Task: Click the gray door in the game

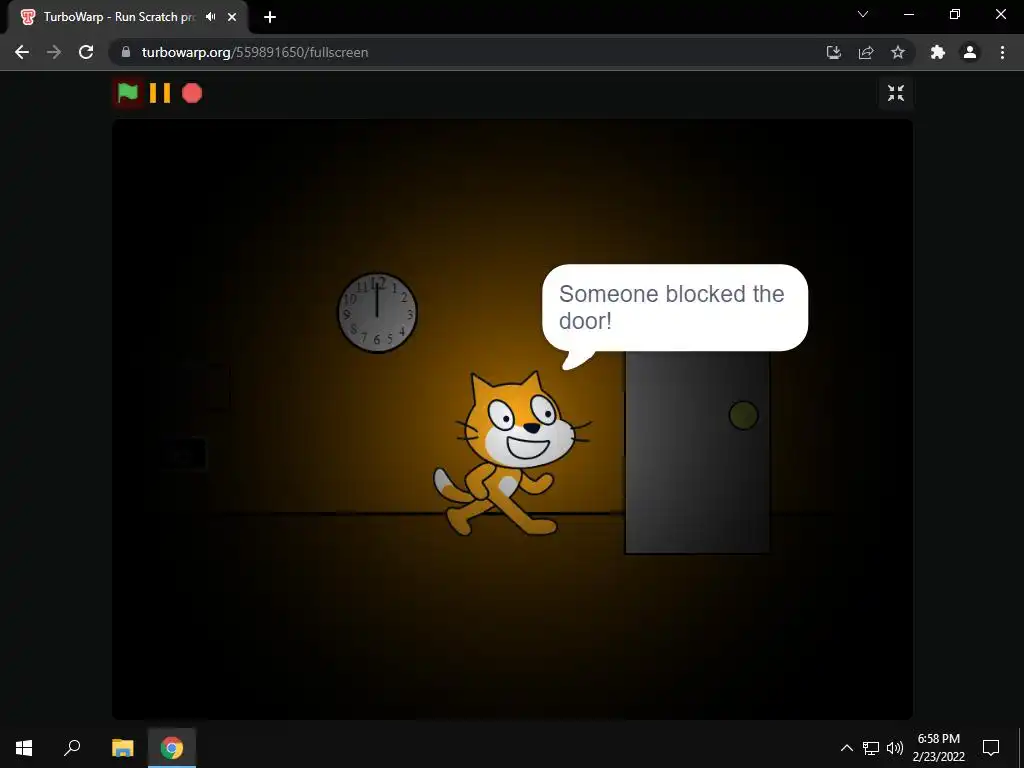Action: click(697, 452)
